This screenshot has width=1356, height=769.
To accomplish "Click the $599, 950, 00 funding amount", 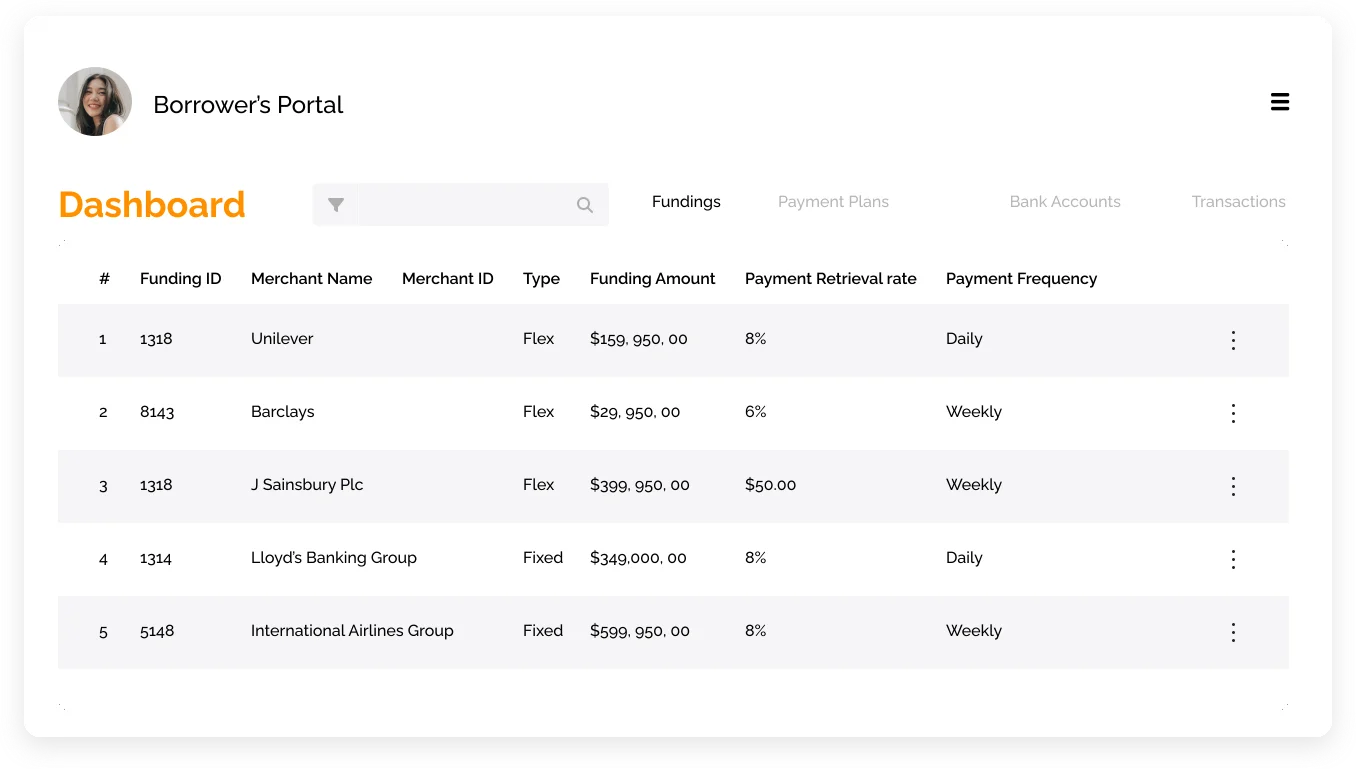I will click(640, 631).
